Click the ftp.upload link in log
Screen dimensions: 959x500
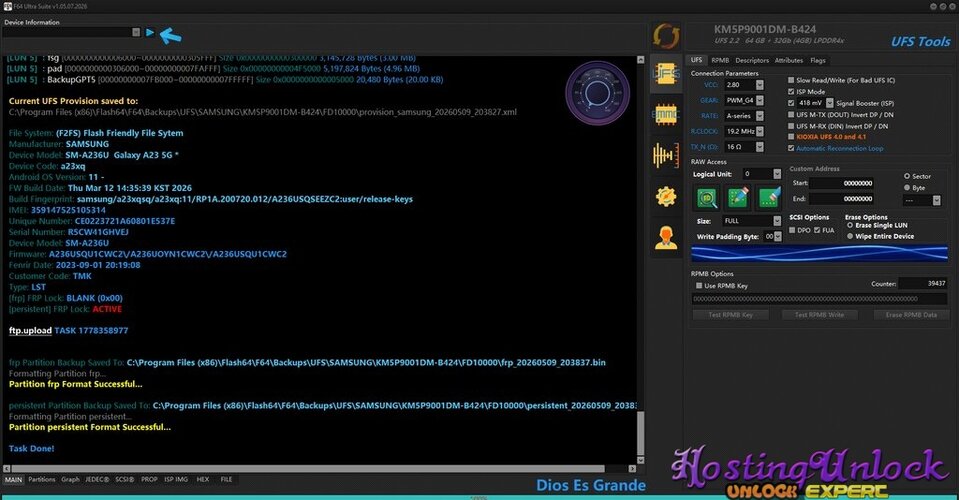[x=30, y=331]
